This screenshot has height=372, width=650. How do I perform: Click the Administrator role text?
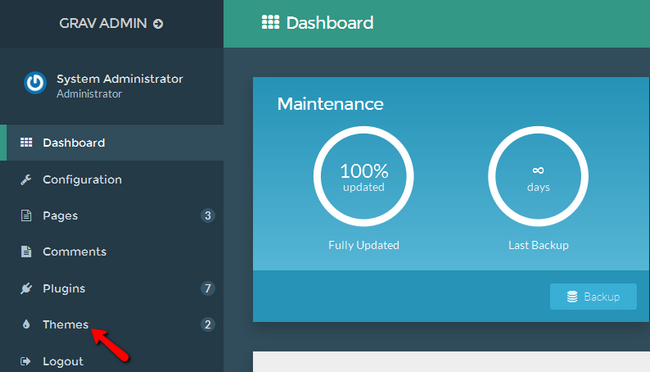click(x=89, y=94)
